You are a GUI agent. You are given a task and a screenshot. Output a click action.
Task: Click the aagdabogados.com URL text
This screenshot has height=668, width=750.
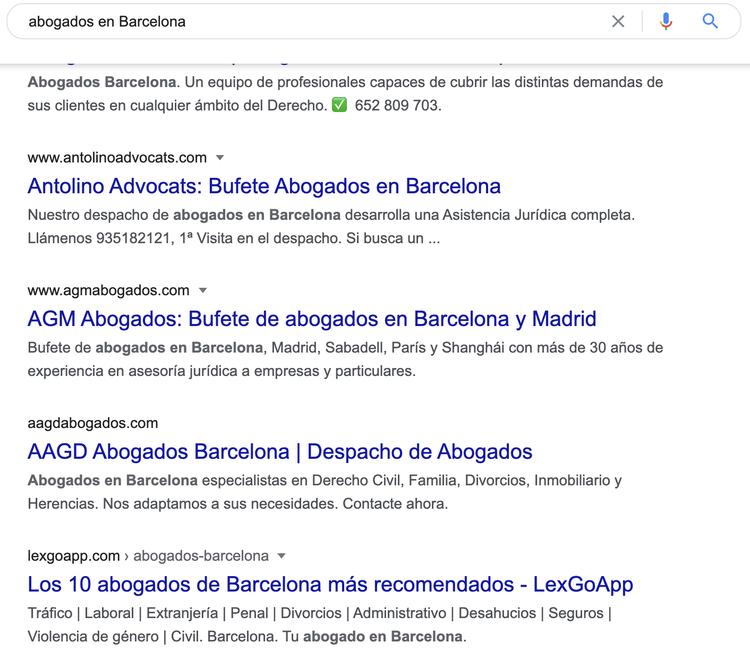click(93, 423)
